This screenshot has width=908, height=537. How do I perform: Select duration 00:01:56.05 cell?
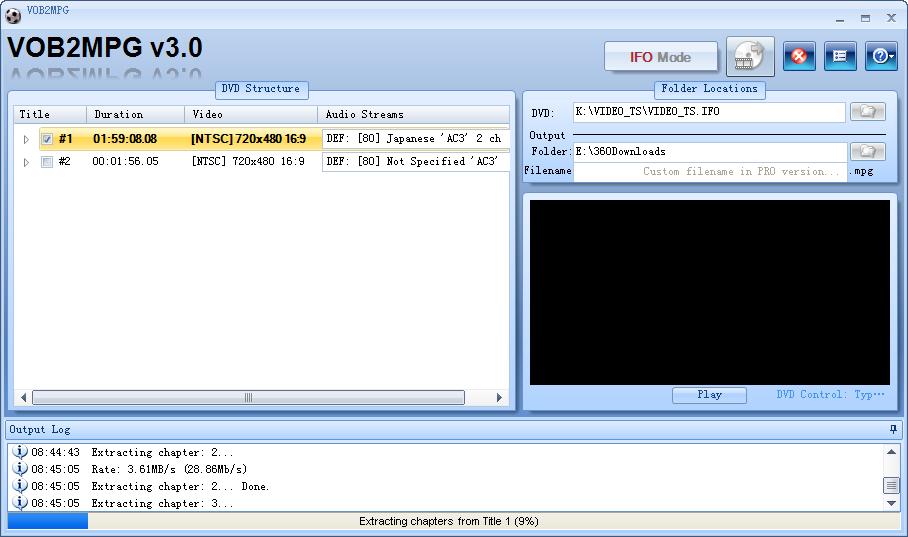(x=125, y=161)
